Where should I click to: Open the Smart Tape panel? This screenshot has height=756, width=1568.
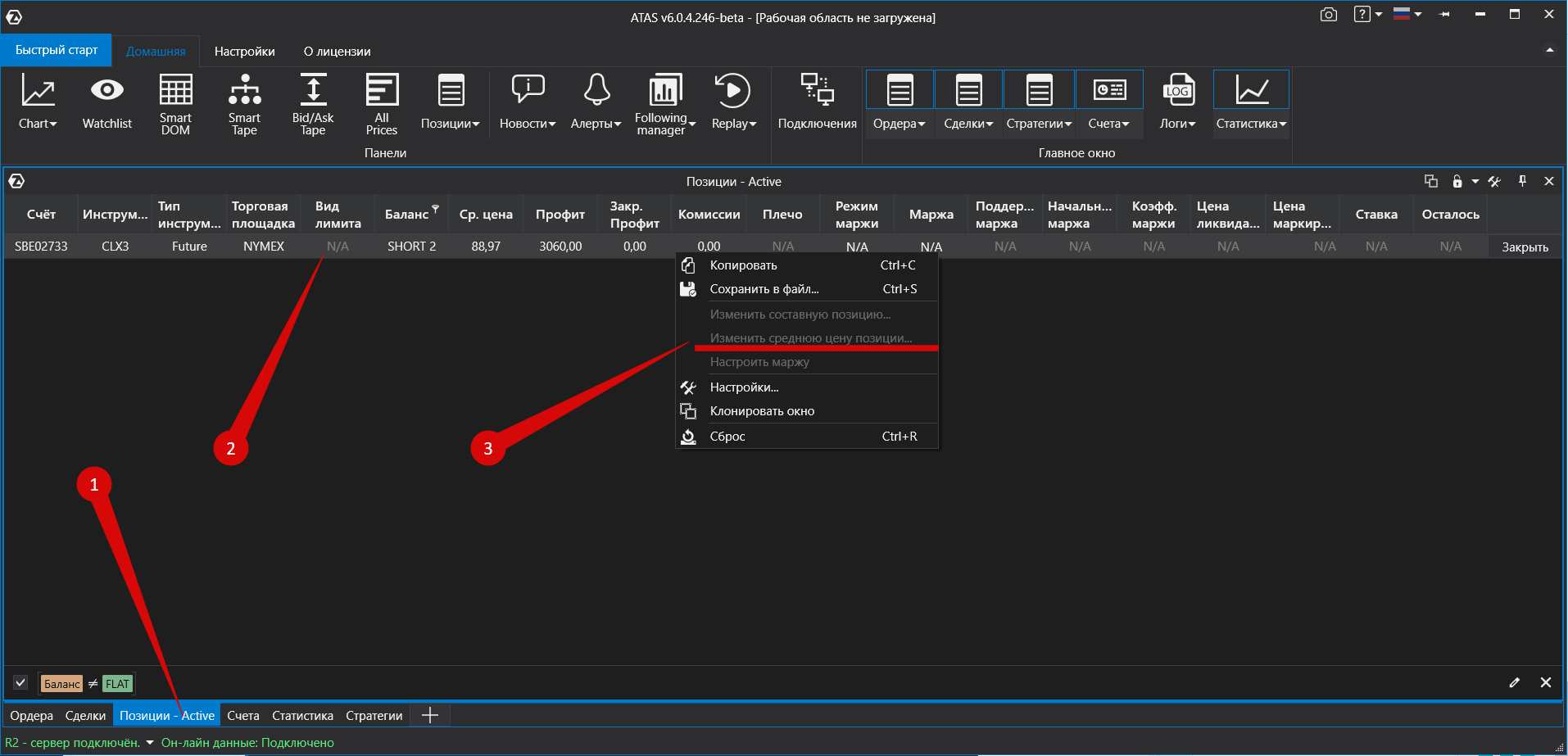244,102
